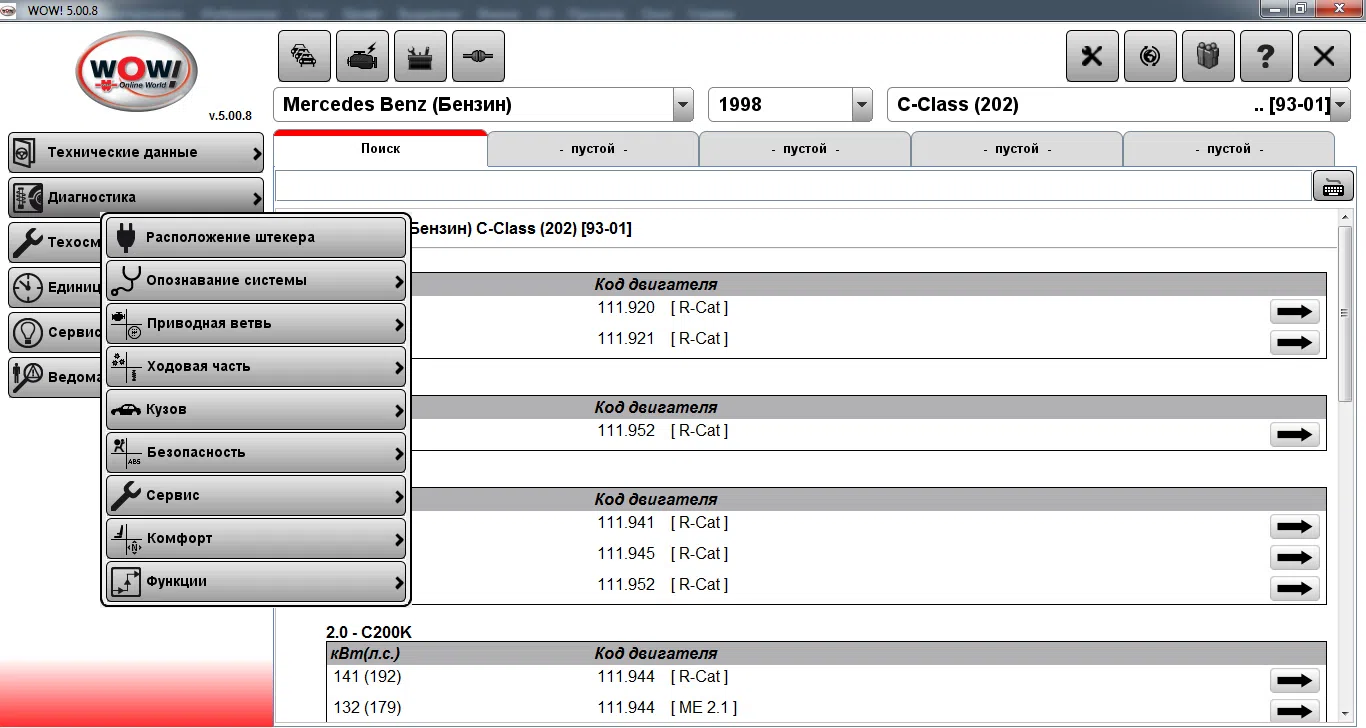Click the service tools icon in the top toolbar

[x=420, y=55]
